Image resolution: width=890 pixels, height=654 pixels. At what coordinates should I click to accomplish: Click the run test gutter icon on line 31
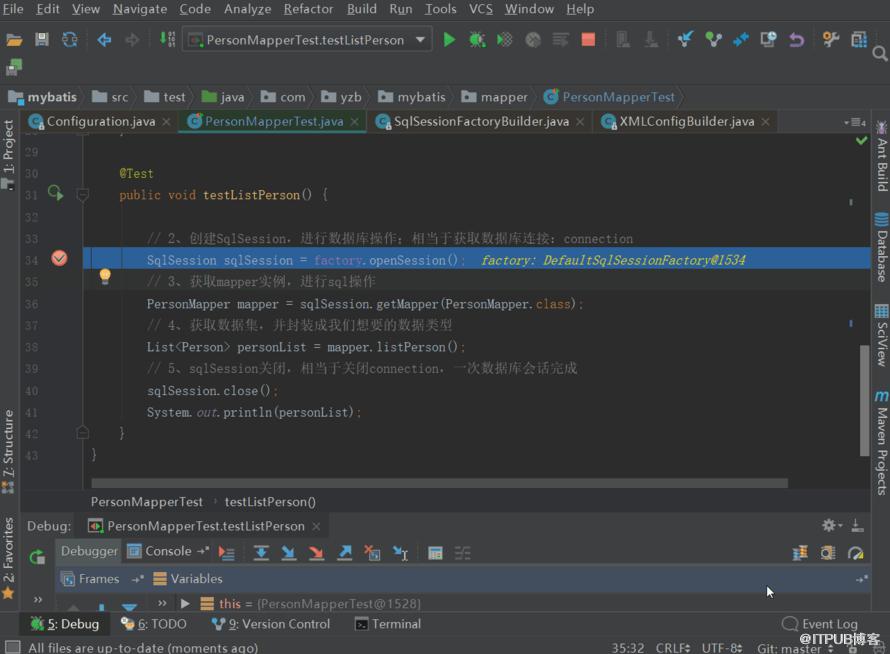tap(56, 193)
